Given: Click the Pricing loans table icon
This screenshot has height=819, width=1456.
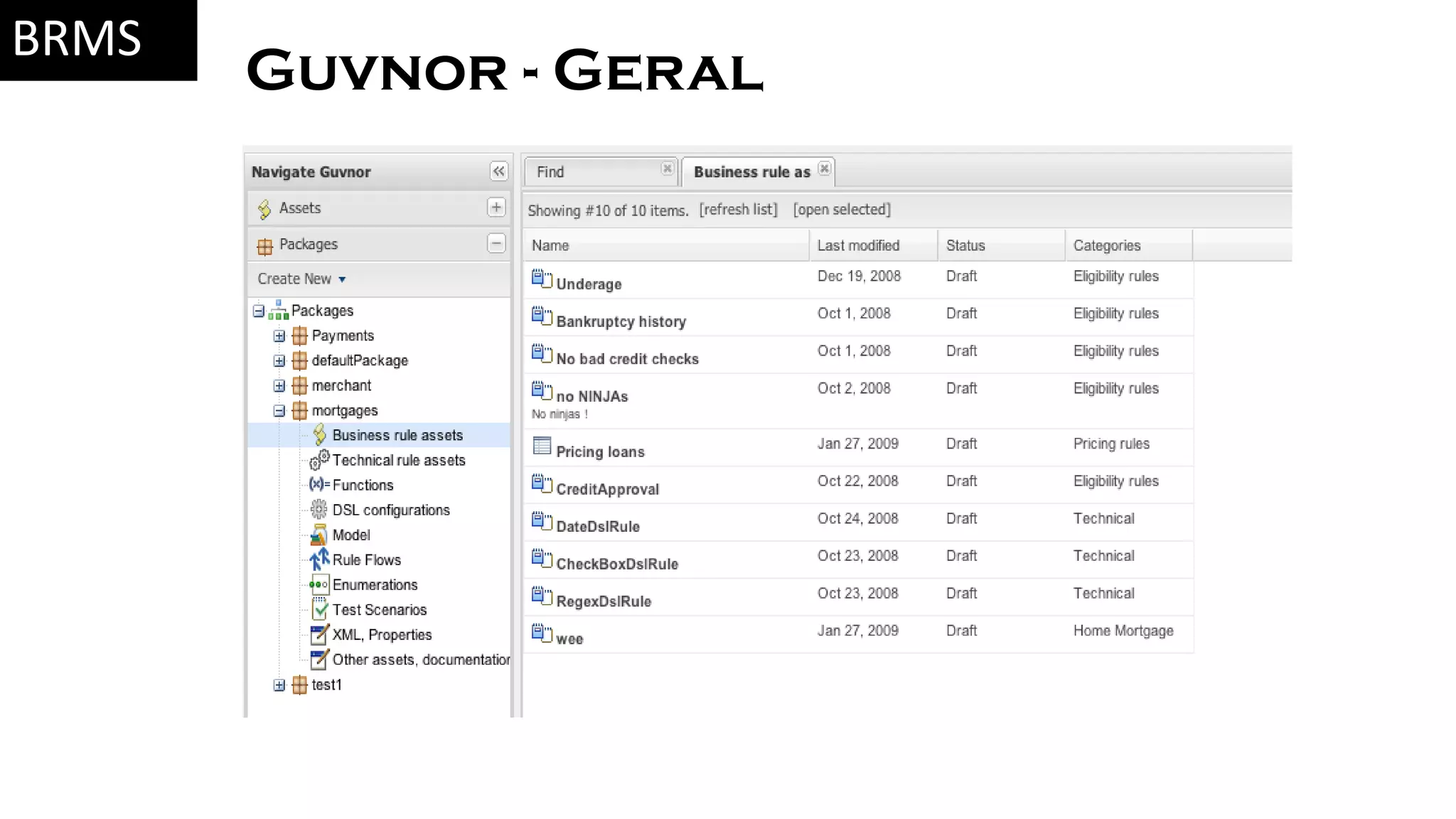Looking at the screenshot, I should [542, 446].
